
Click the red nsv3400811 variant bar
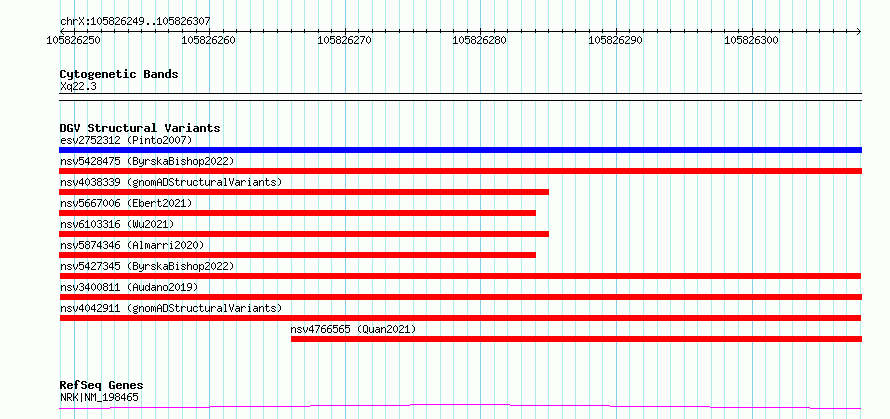click(x=460, y=297)
